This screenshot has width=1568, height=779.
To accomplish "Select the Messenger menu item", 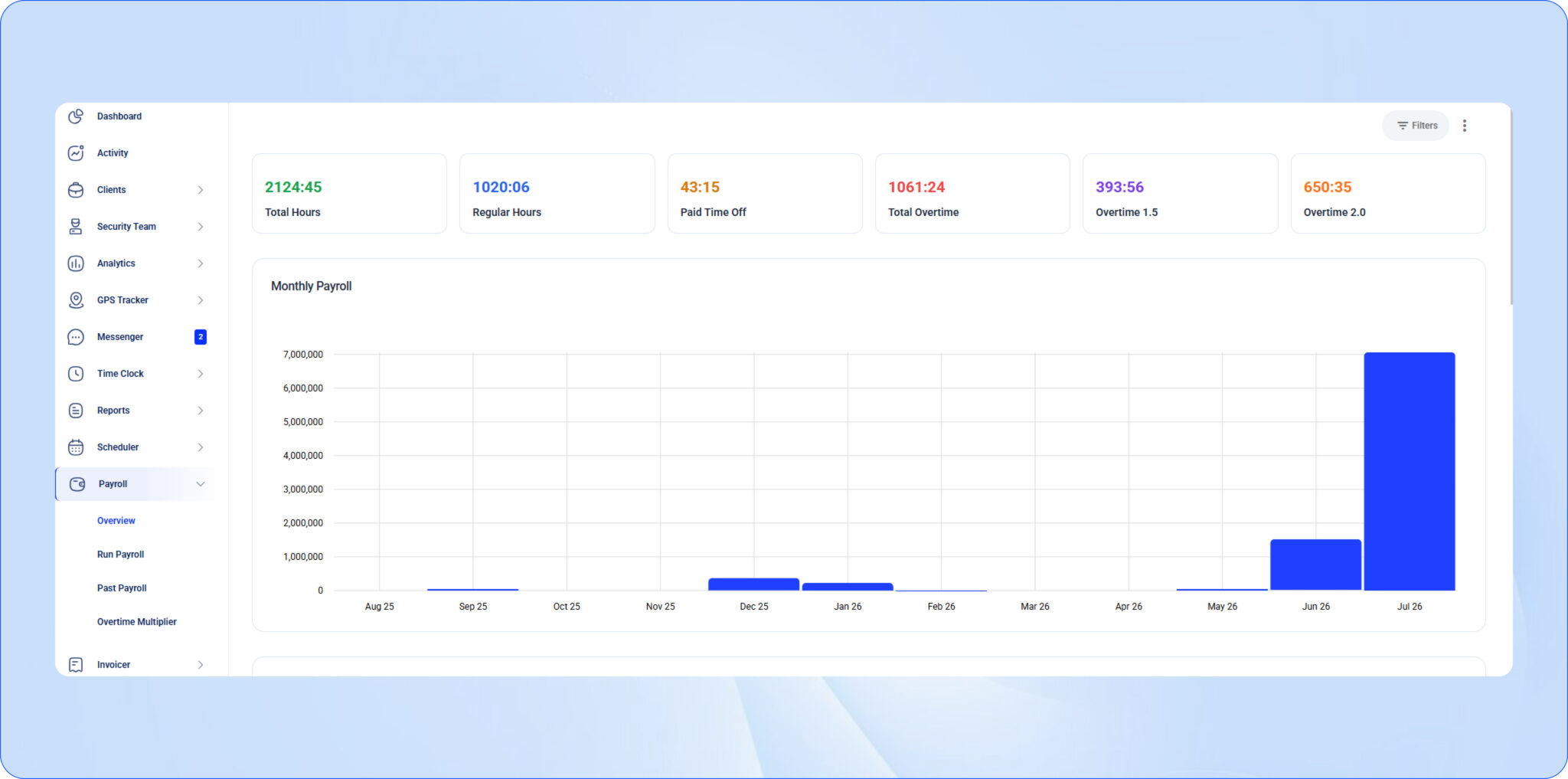I will pos(120,337).
